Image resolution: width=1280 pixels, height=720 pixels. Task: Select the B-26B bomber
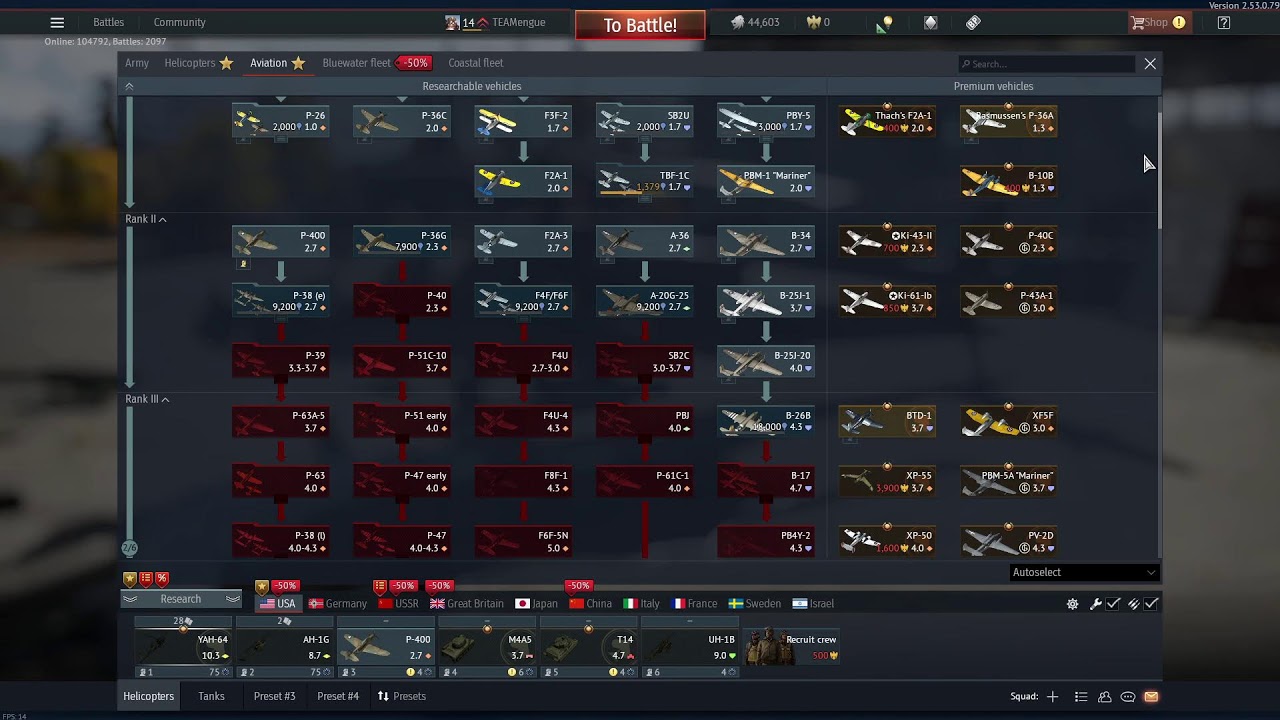[x=765, y=421]
